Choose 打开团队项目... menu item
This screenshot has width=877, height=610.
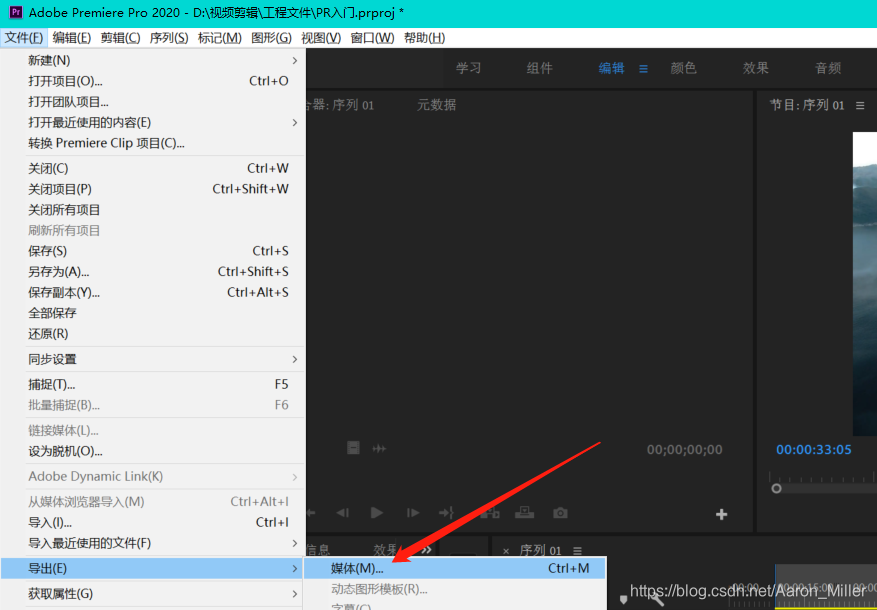[x=153, y=102]
